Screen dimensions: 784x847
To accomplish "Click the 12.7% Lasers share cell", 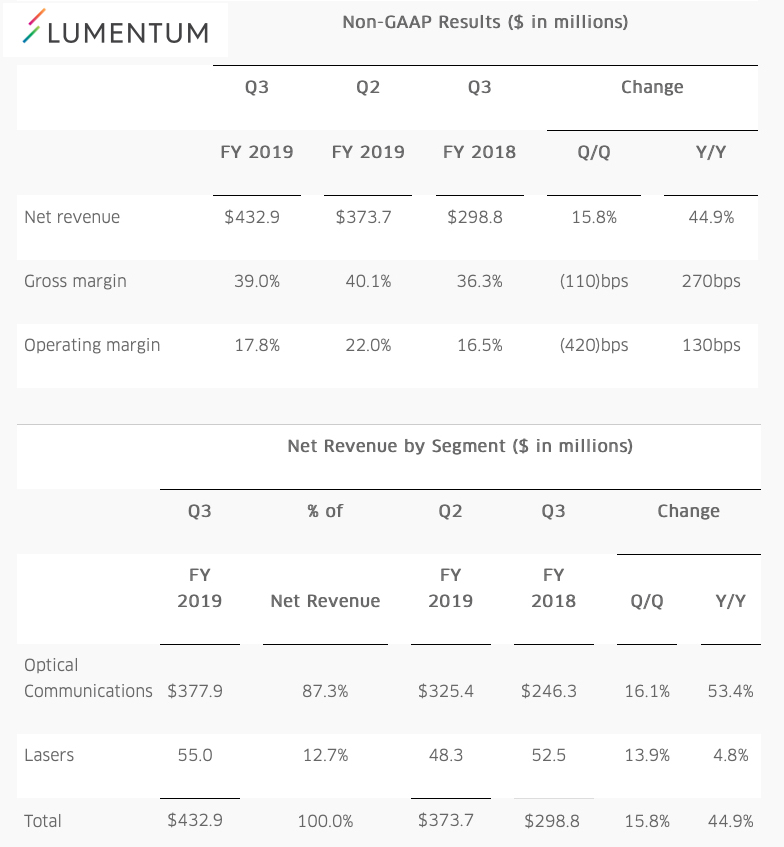I will click(325, 755).
